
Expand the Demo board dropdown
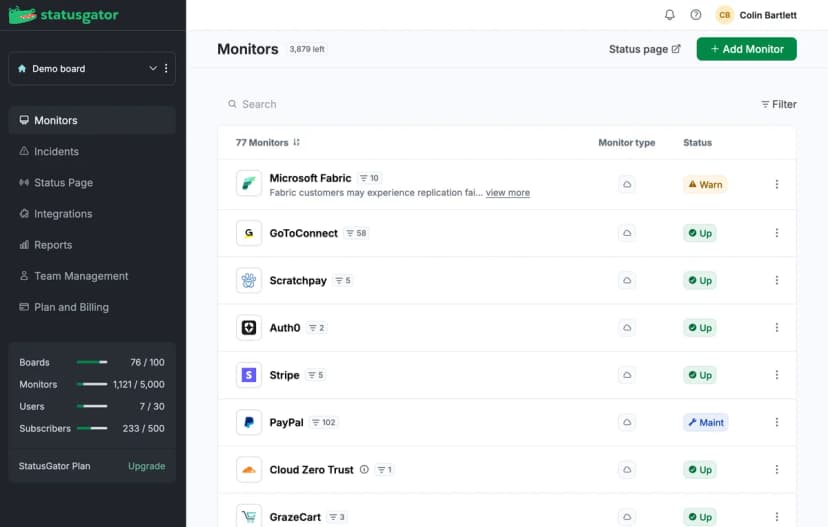point(153,68)
